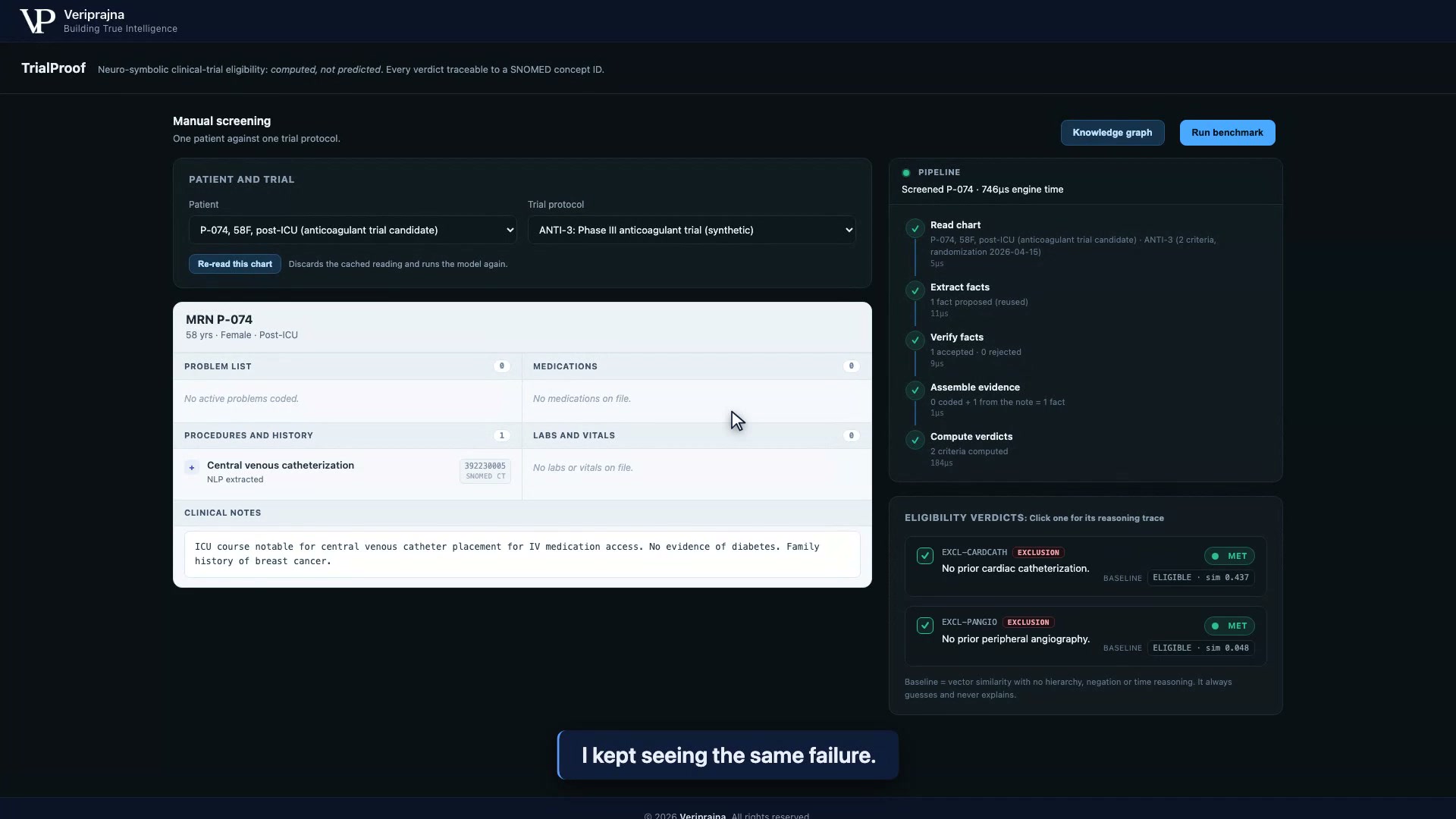Open the Patient dropdown showing P-074
1456x819 pixels.
pos(353,230)
